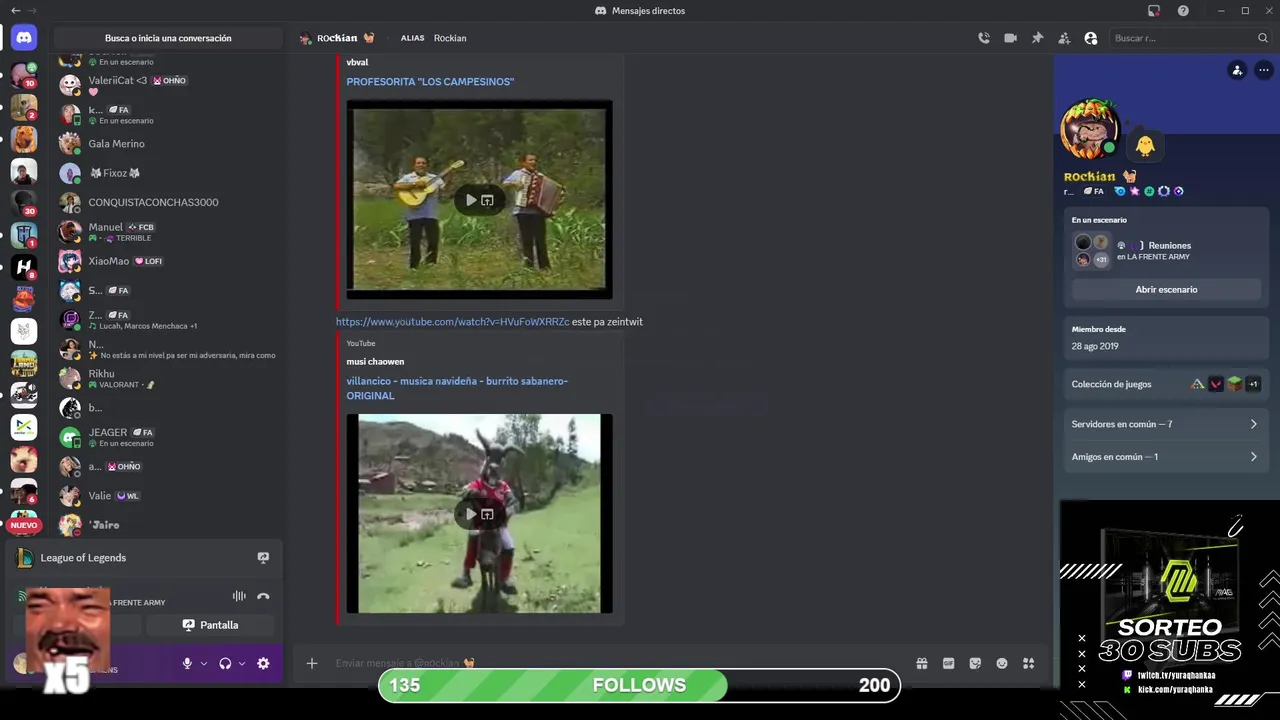Open the apps launcher icon
The width and height of the screenshot is (1280, 720).
1029,663
